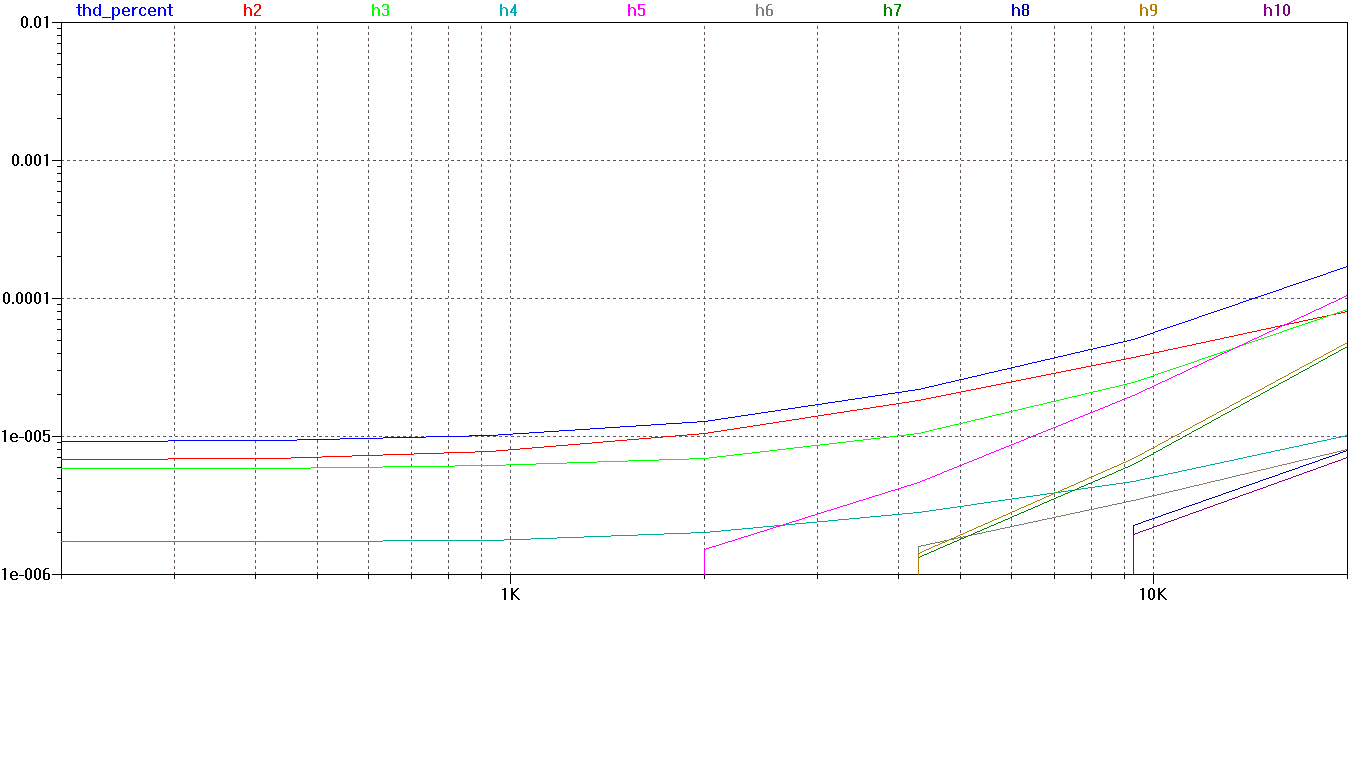Viewport: 1366px width, 768px height.
Task: Select the h7 trace label
Action: pyautogui.click(x=892, y=11)
